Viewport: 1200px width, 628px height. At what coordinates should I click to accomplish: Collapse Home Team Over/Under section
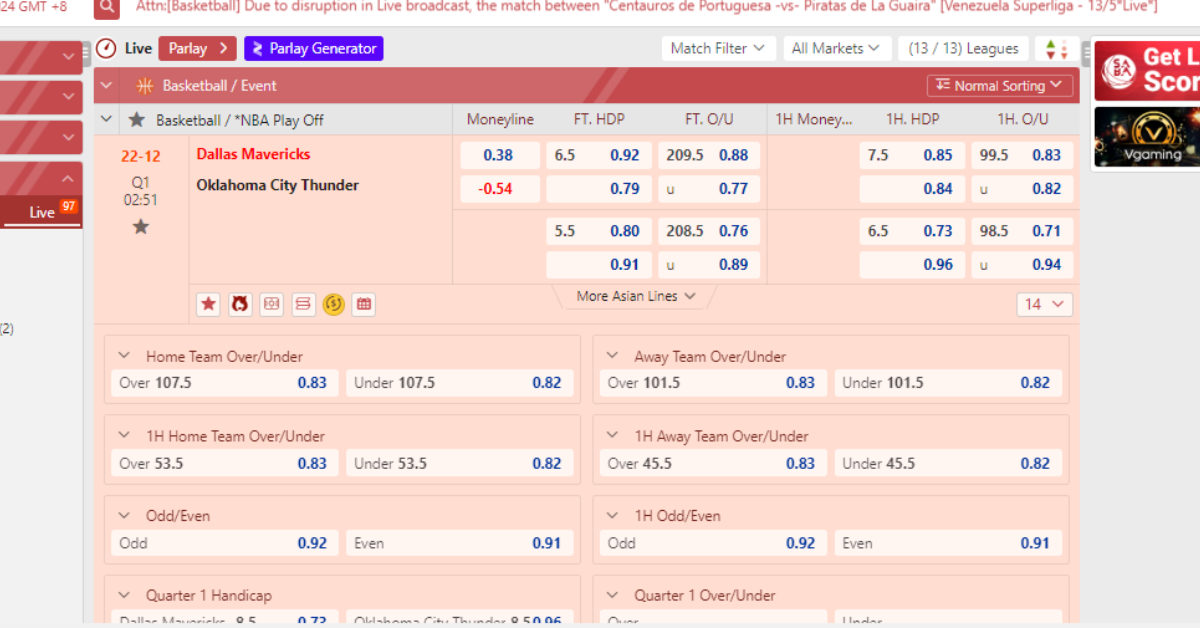125,356
